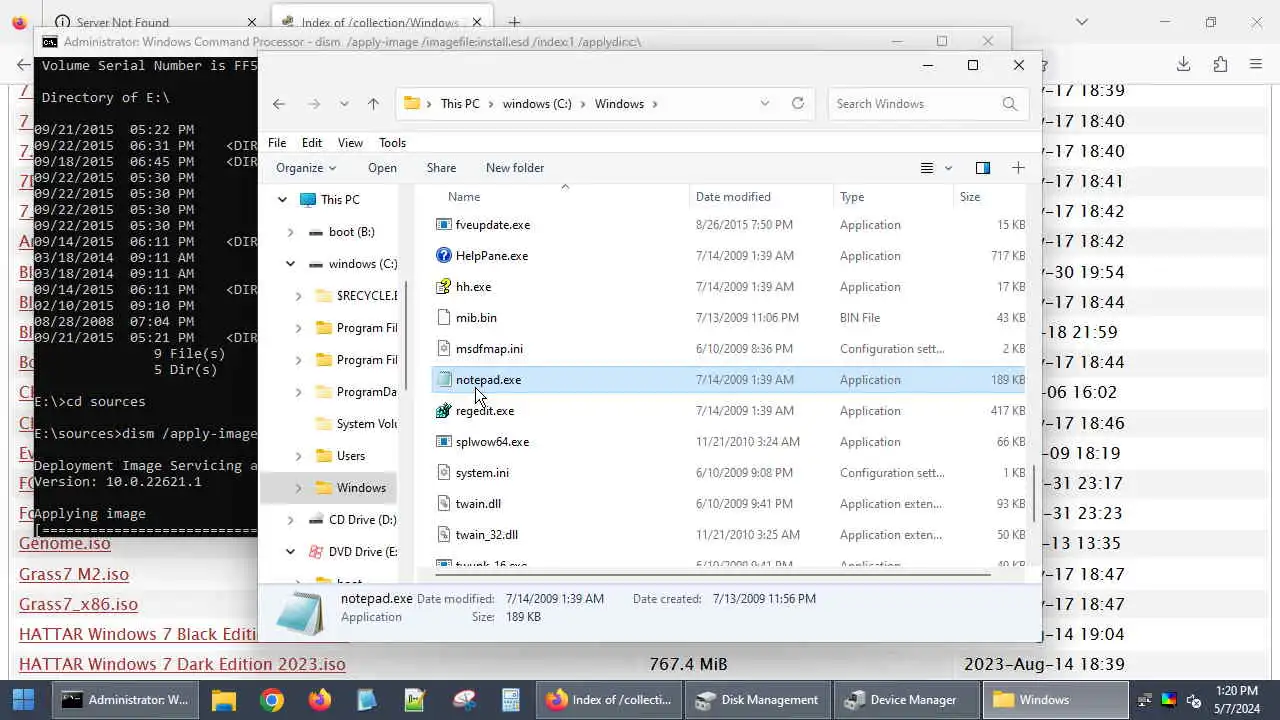Image resolution: width=1280 pixels, height=720 pixels.
Task: Expand the Users folder node
Action: 299,456
